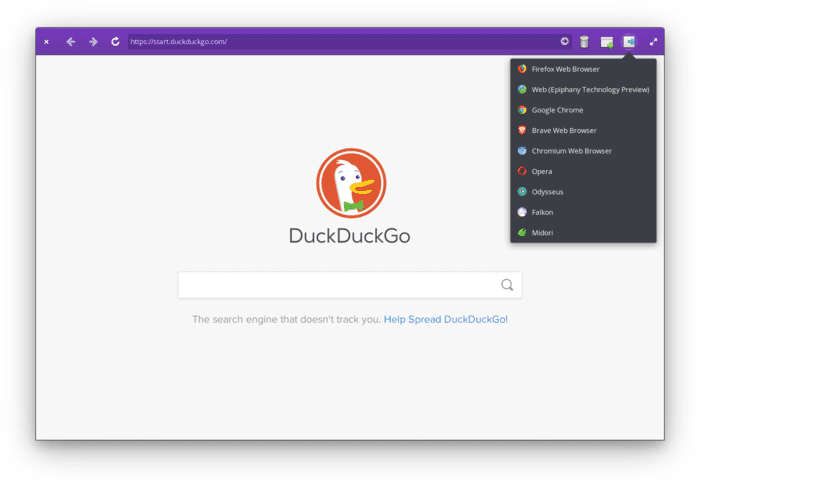The height and width of the screenshot is (484, 830).
Task: Click the DuckDuckGo duck logo
Action: (x=351, y=183)
